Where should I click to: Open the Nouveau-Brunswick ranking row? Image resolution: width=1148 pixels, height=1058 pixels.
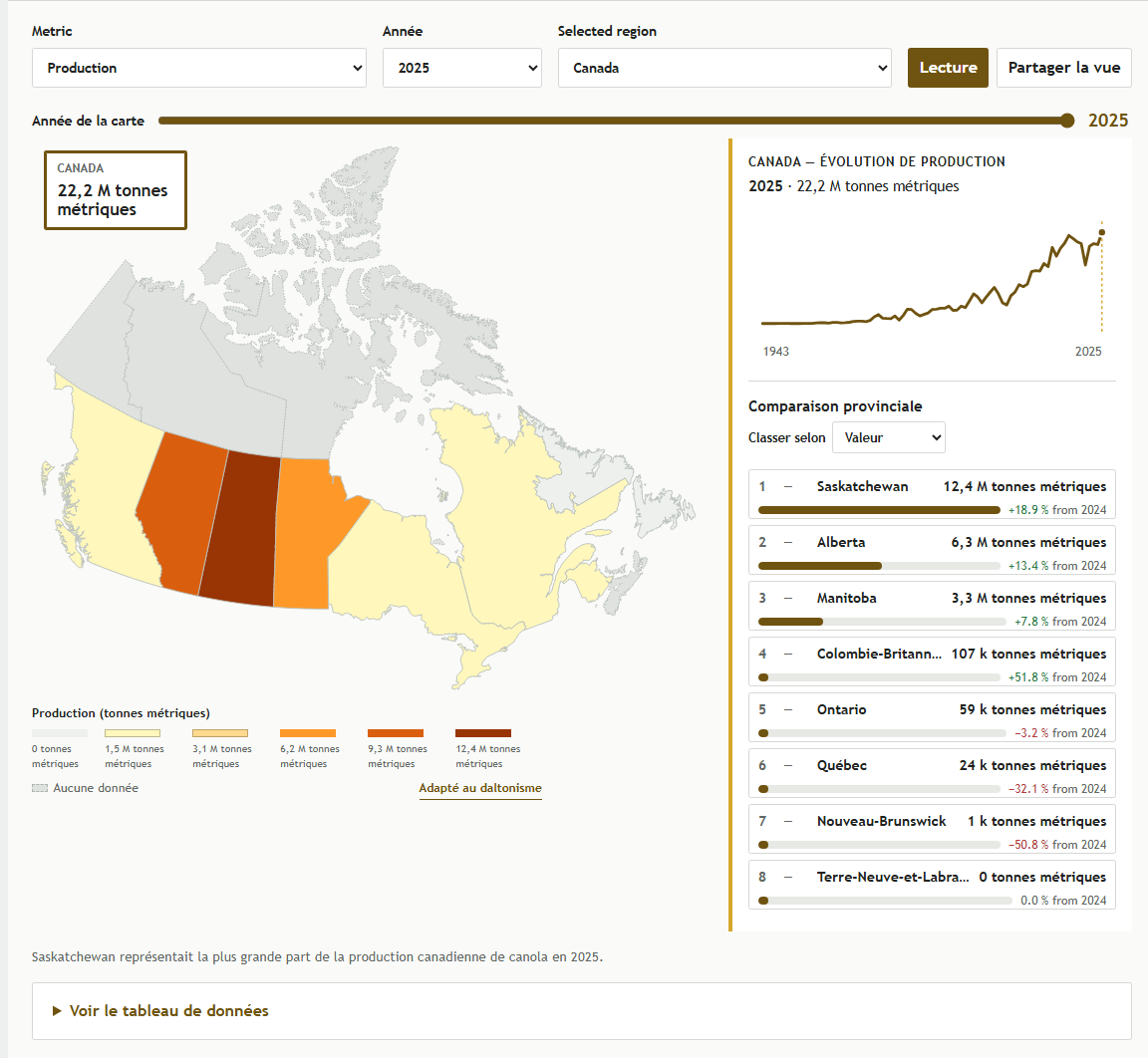click(932, 829)
